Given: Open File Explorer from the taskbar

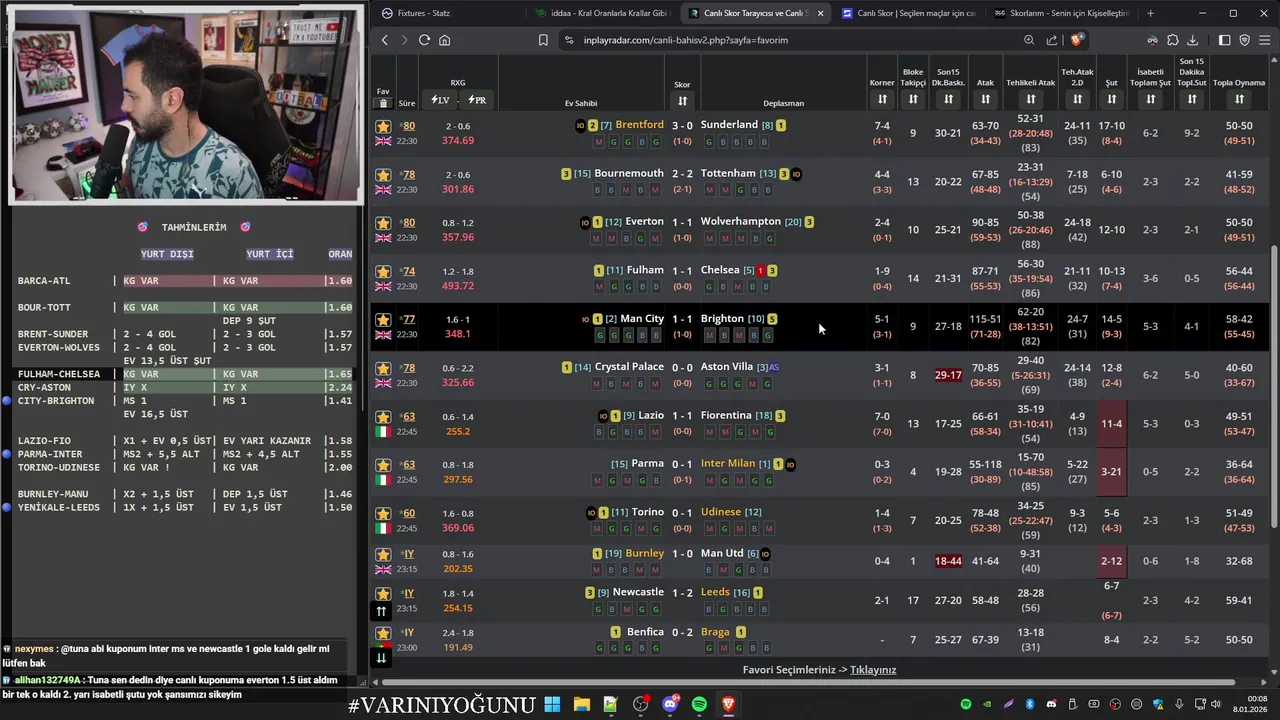Looking at the screenshot, I should 581,704.
